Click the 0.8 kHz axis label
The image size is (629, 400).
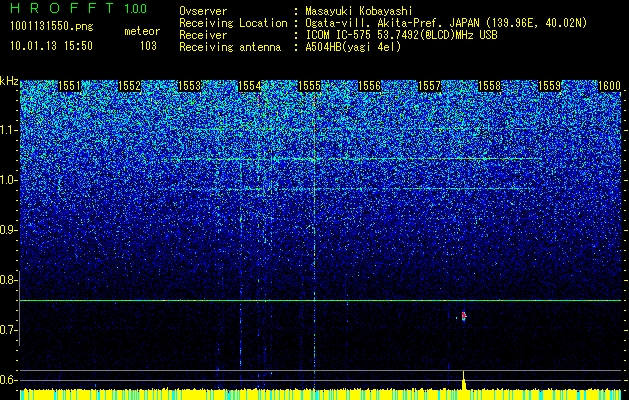pos(8,280)
